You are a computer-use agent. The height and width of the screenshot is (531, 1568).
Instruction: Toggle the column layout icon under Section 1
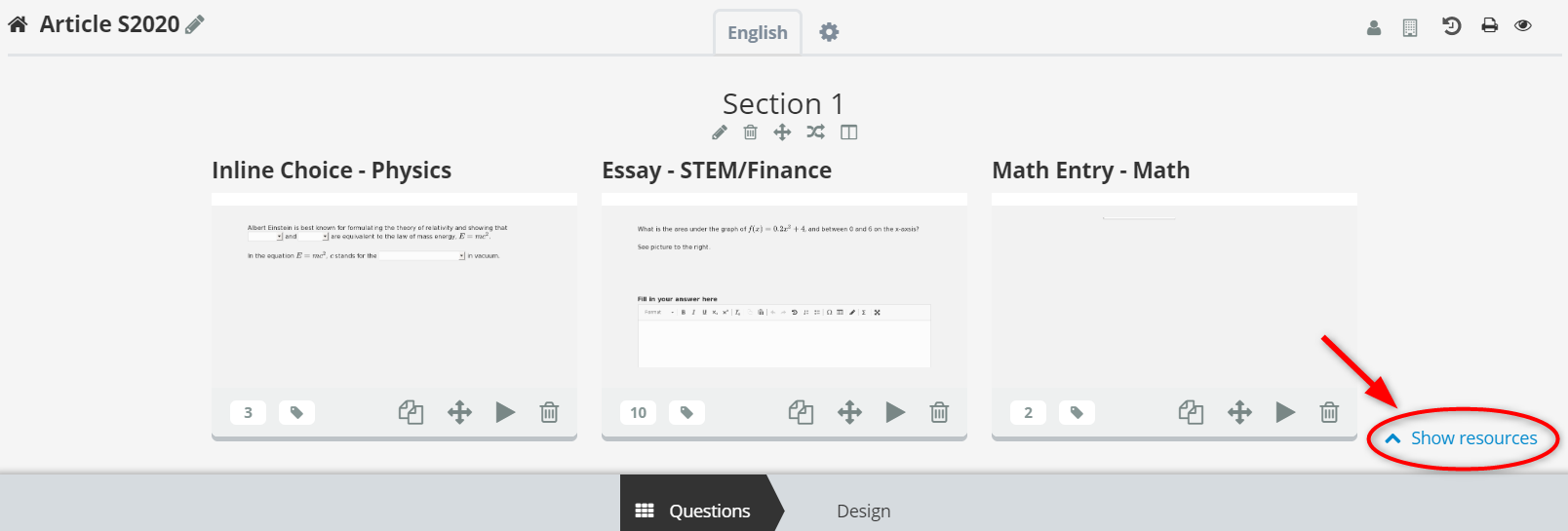tap(848, 133)
